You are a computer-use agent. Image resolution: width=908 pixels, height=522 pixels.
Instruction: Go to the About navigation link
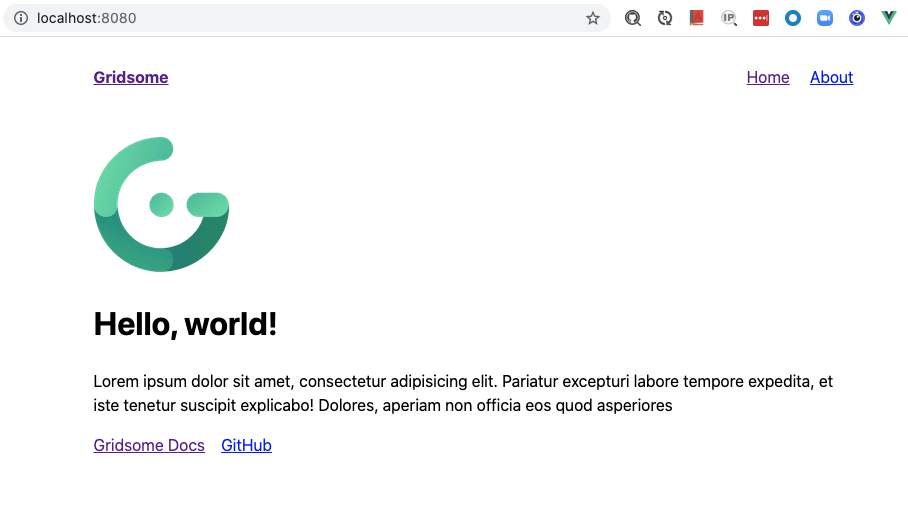832,78
